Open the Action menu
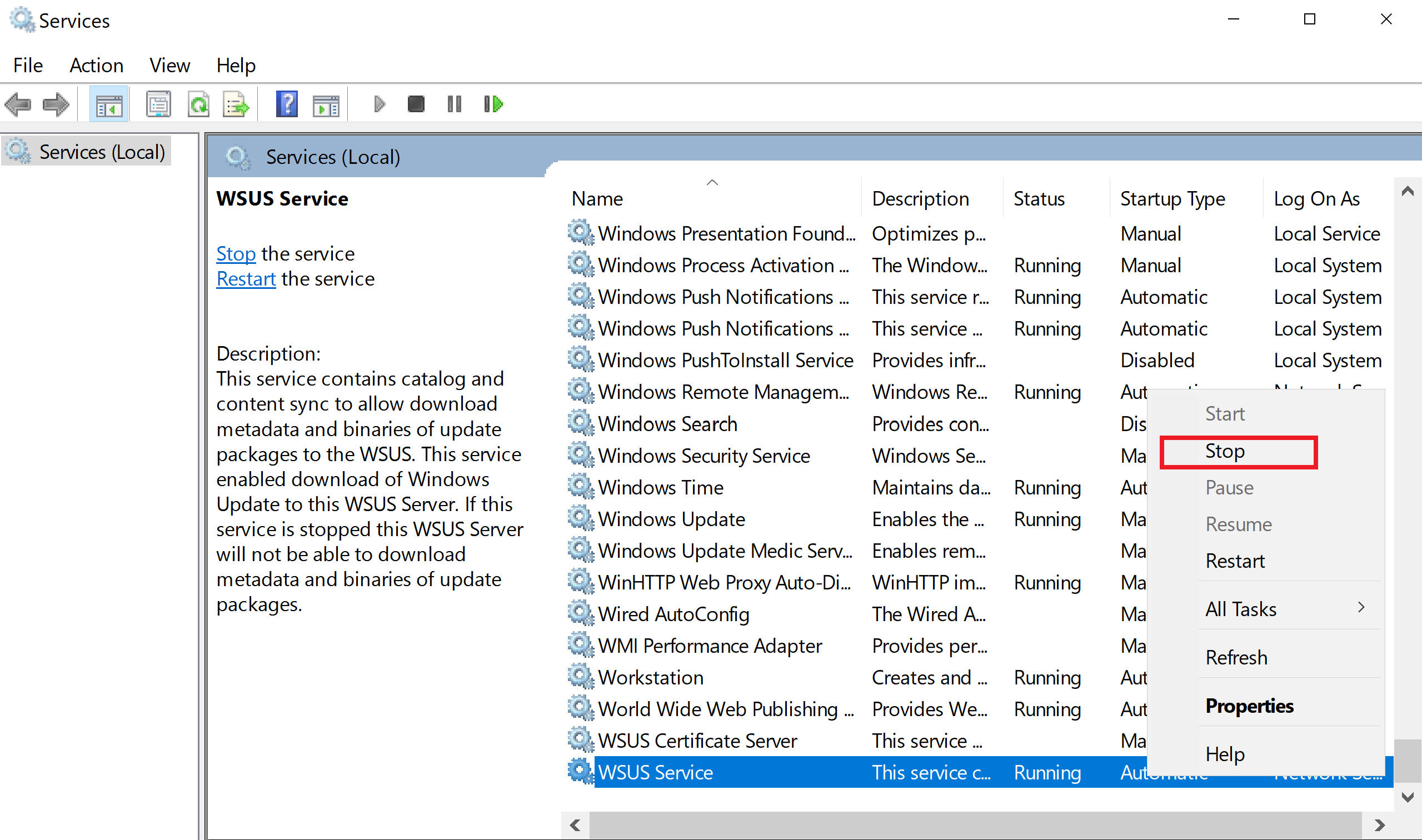This screenshot has height=840, width=1422. tap(96, 66)
